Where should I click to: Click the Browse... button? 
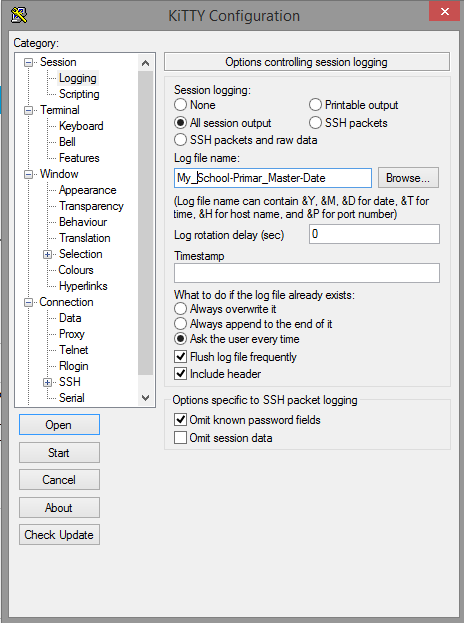pos(408,178)
